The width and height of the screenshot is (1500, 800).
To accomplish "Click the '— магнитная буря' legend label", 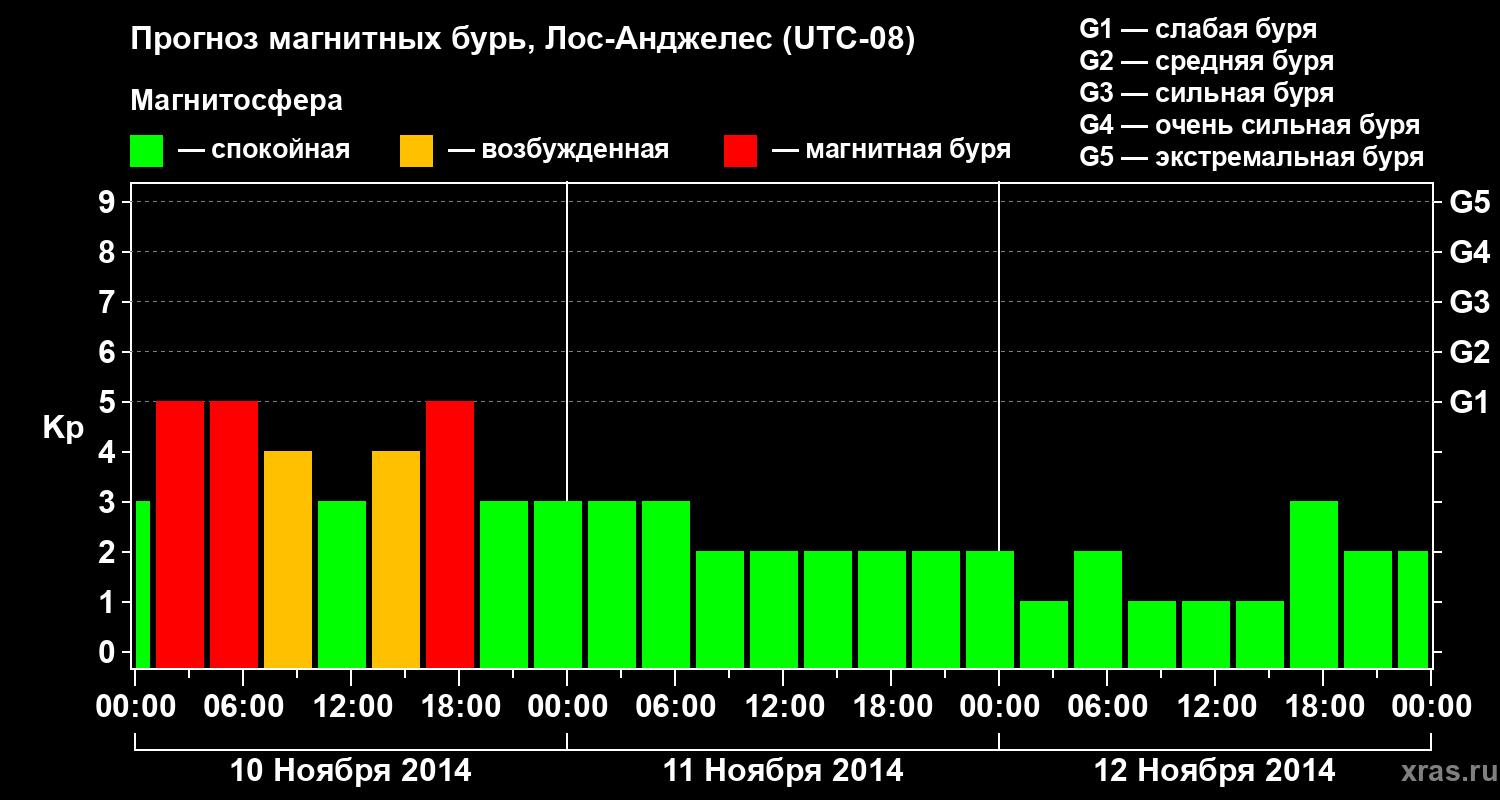I will (x=891, y=150).
